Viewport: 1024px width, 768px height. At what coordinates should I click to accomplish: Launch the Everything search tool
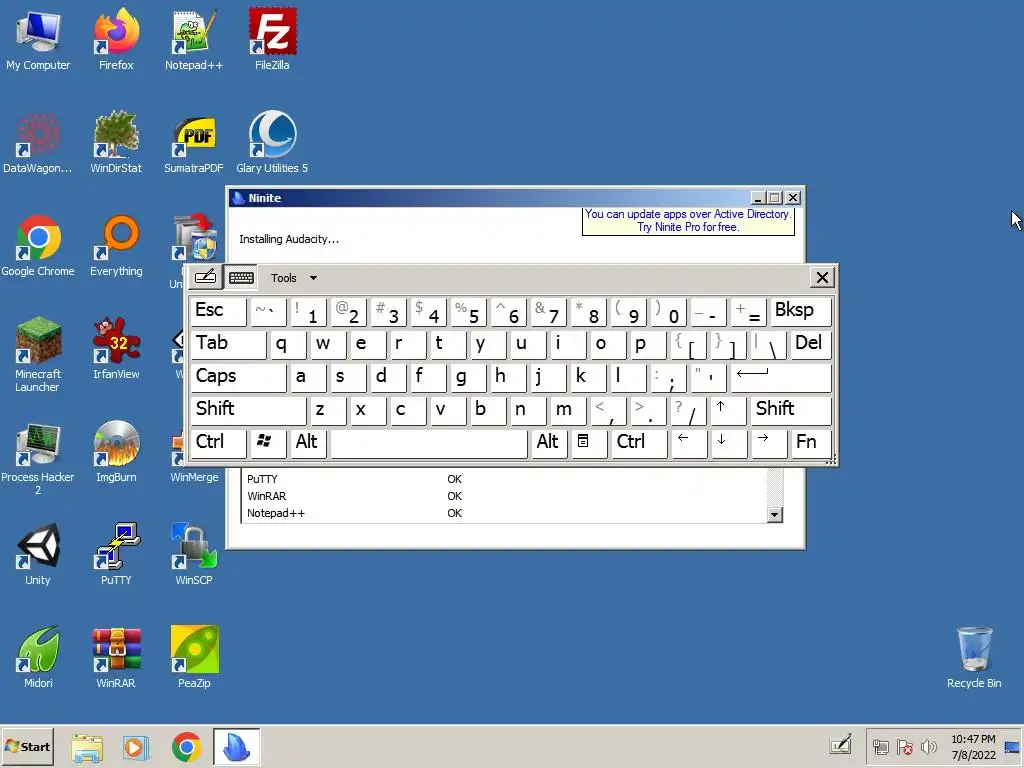coord(116,245)
